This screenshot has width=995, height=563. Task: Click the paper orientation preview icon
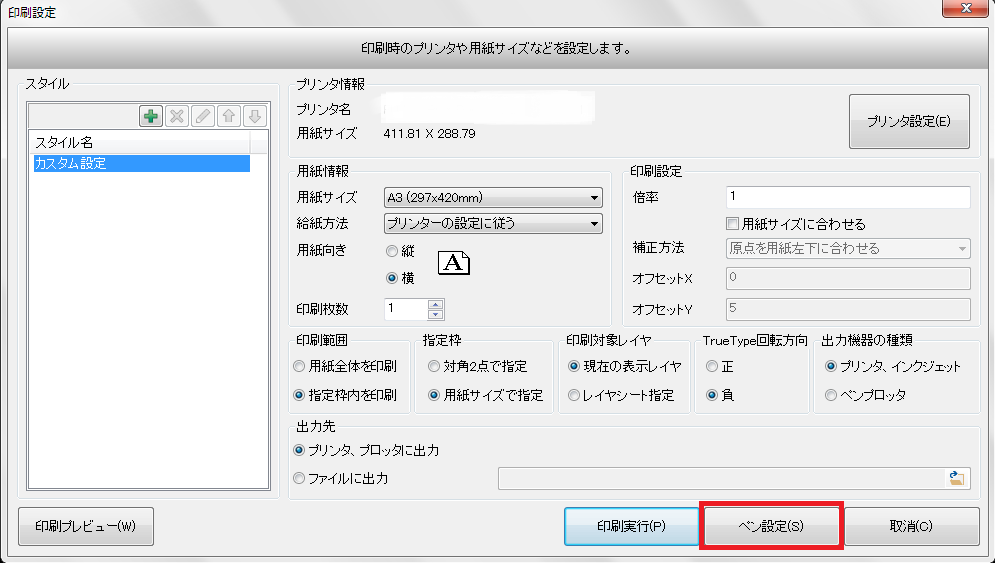[454, 263]
